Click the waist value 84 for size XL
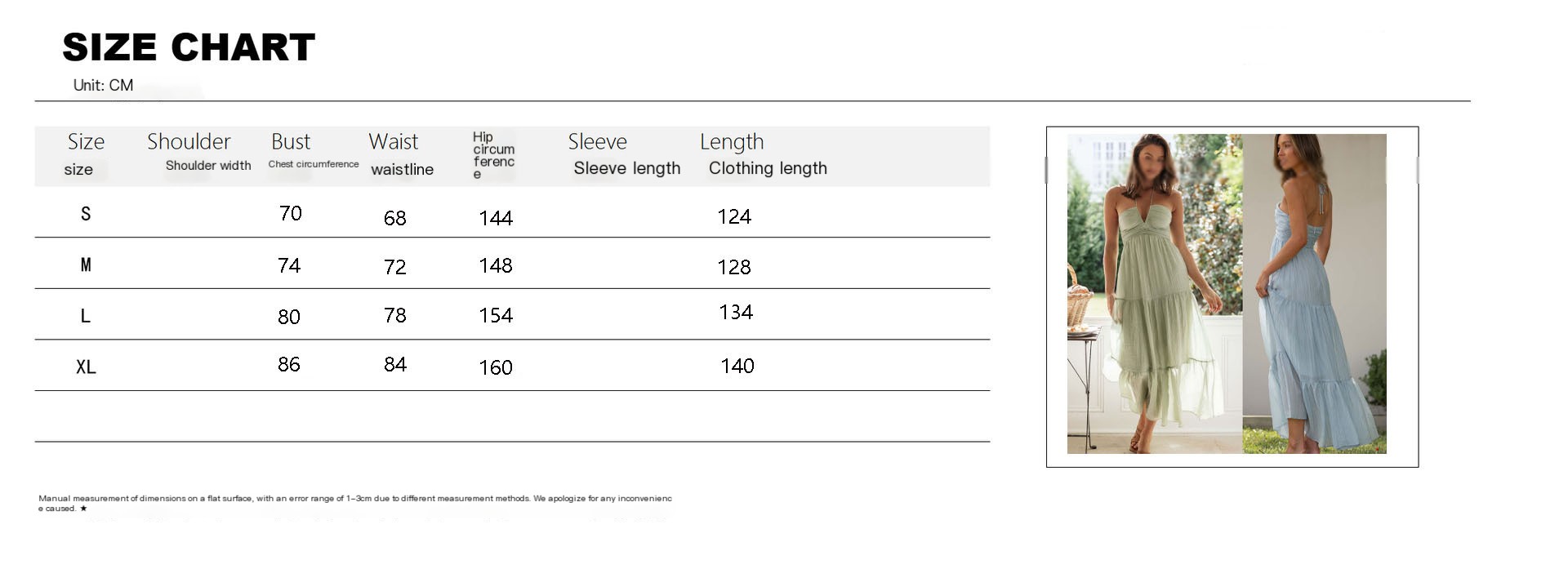Image resolution: width=1568 pixels, height=569 pixels. [395, 365]
